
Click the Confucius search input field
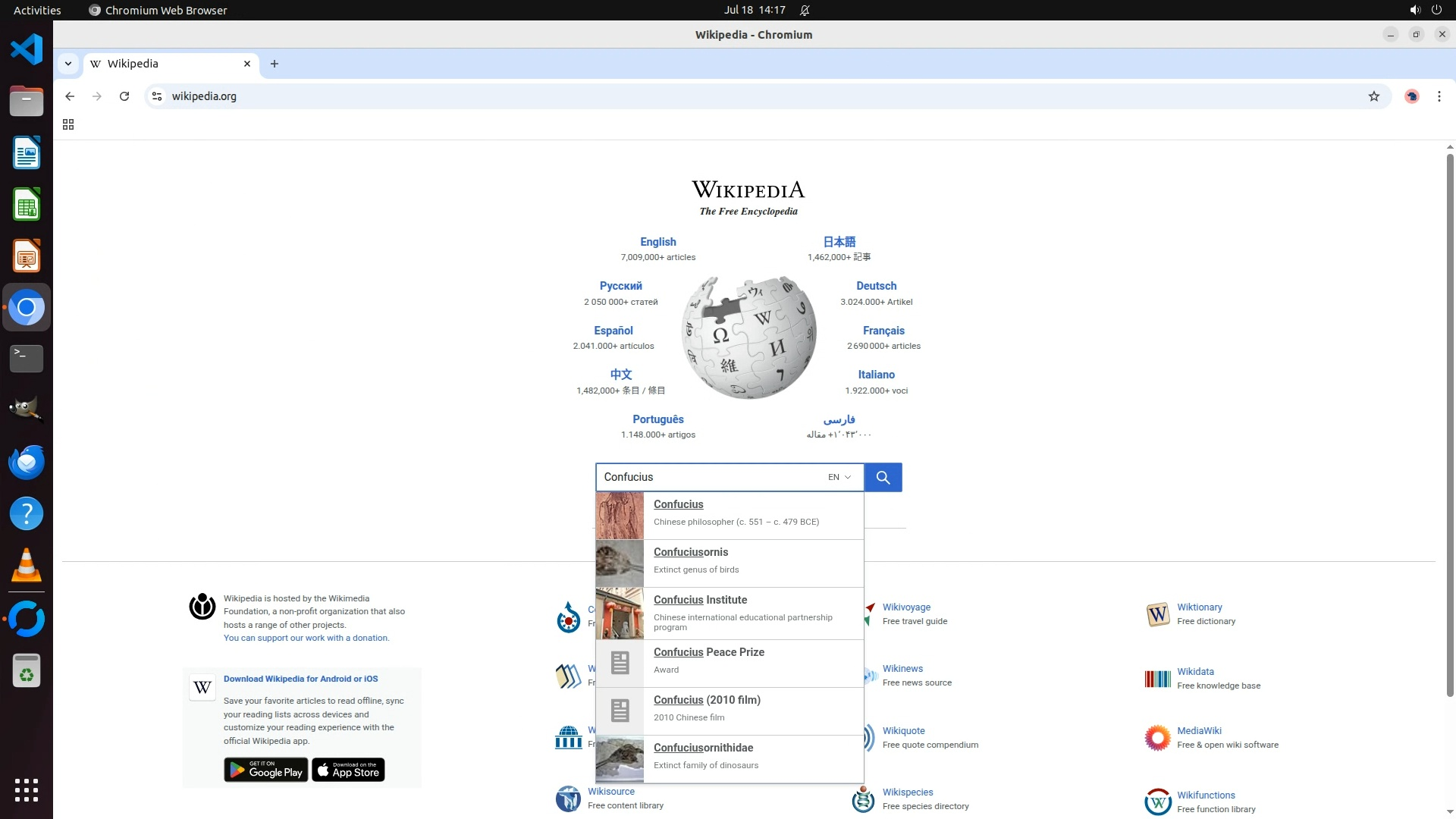[709, 477]
